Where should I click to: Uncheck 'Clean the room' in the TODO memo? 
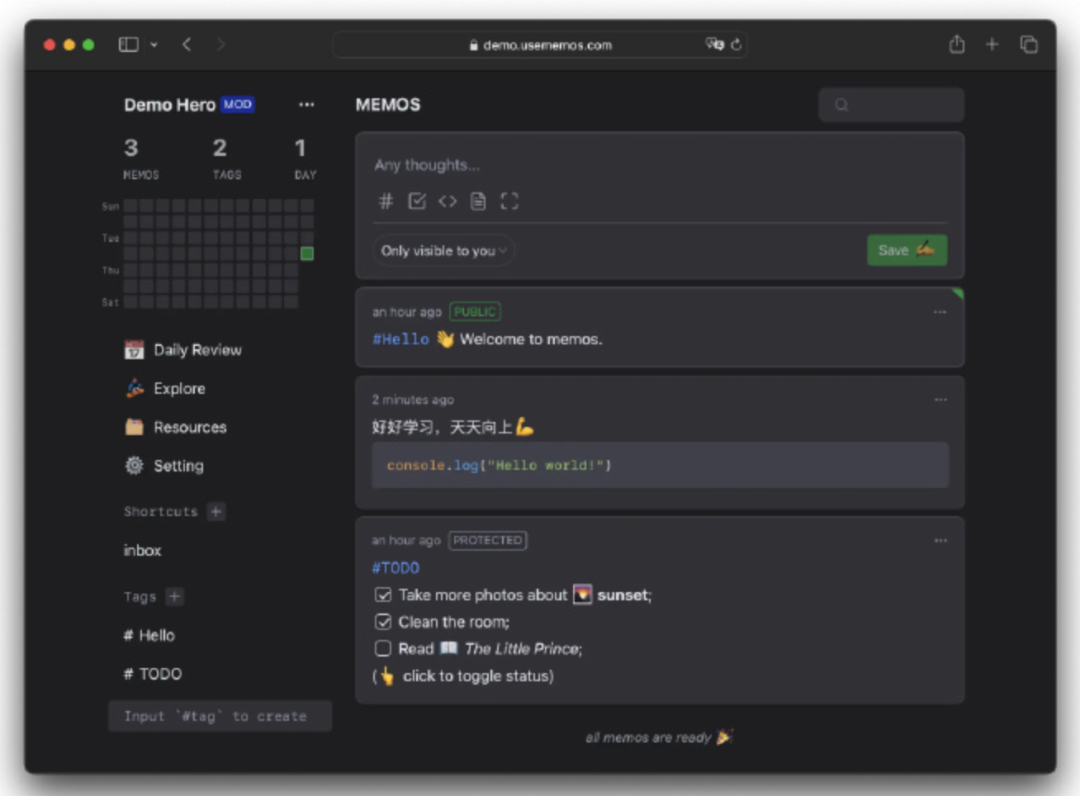[383, 621]
